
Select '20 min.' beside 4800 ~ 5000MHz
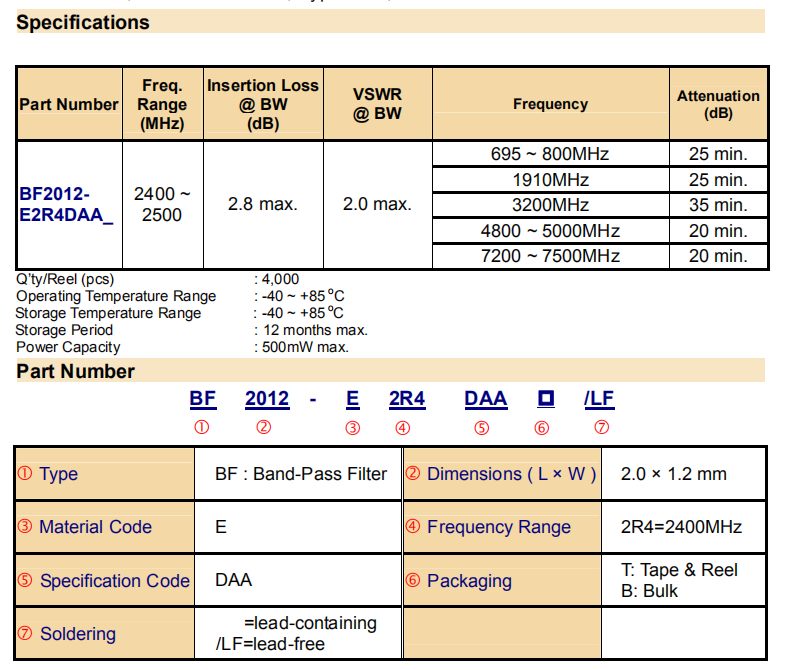click(718, 231)
